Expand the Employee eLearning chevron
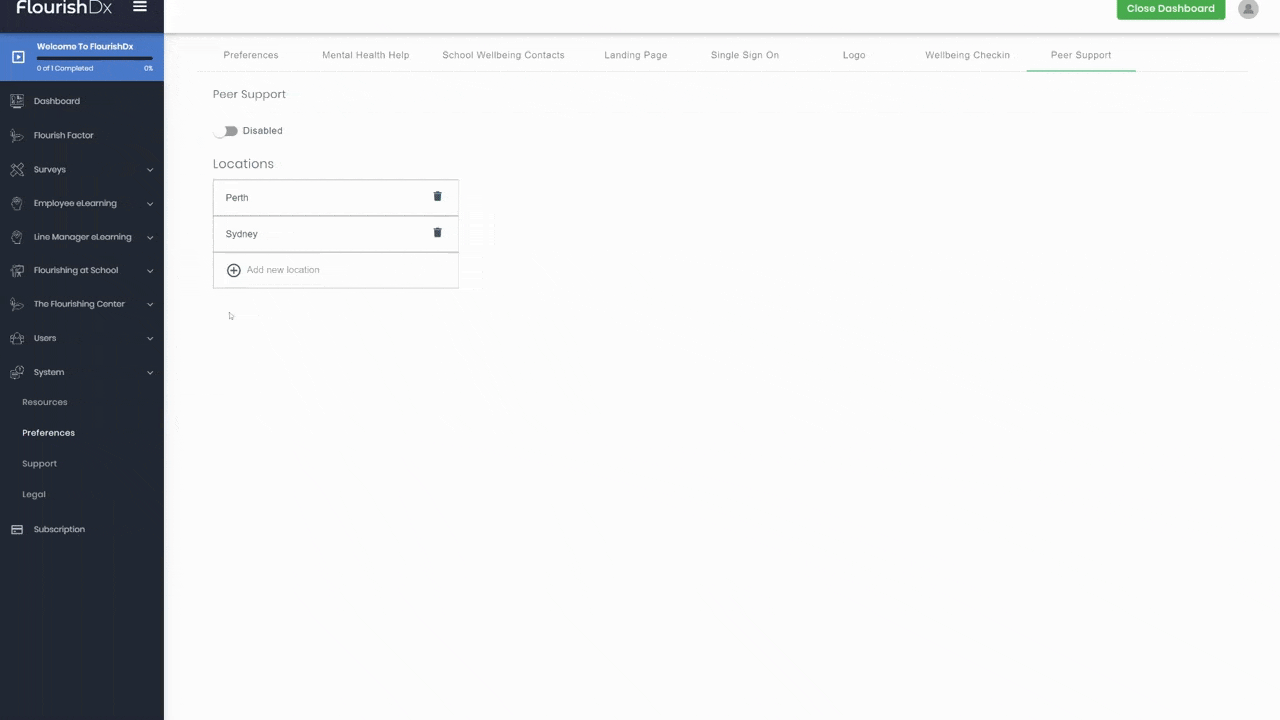The height and width of the screenshot is (720, 1280). pyautogui.click(x=150, y=204)
